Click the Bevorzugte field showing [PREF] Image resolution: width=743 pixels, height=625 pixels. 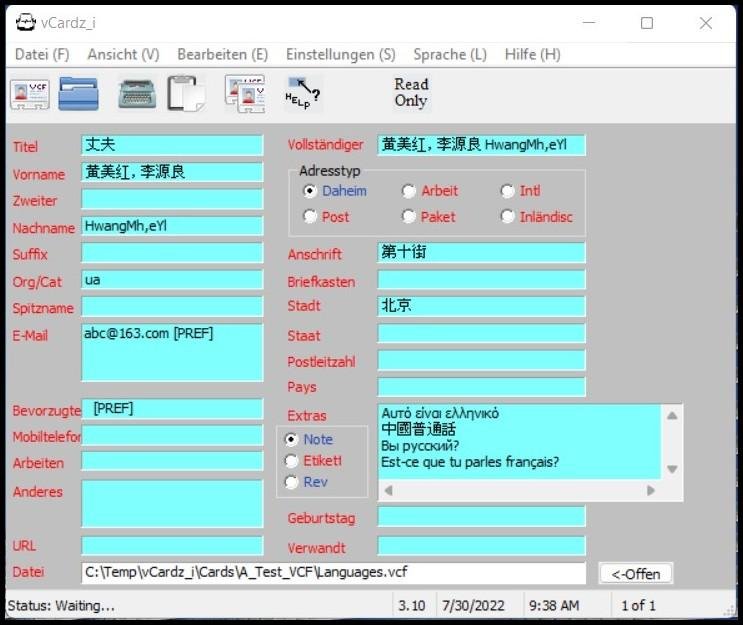pyautogui.click(x=172, y=408)
